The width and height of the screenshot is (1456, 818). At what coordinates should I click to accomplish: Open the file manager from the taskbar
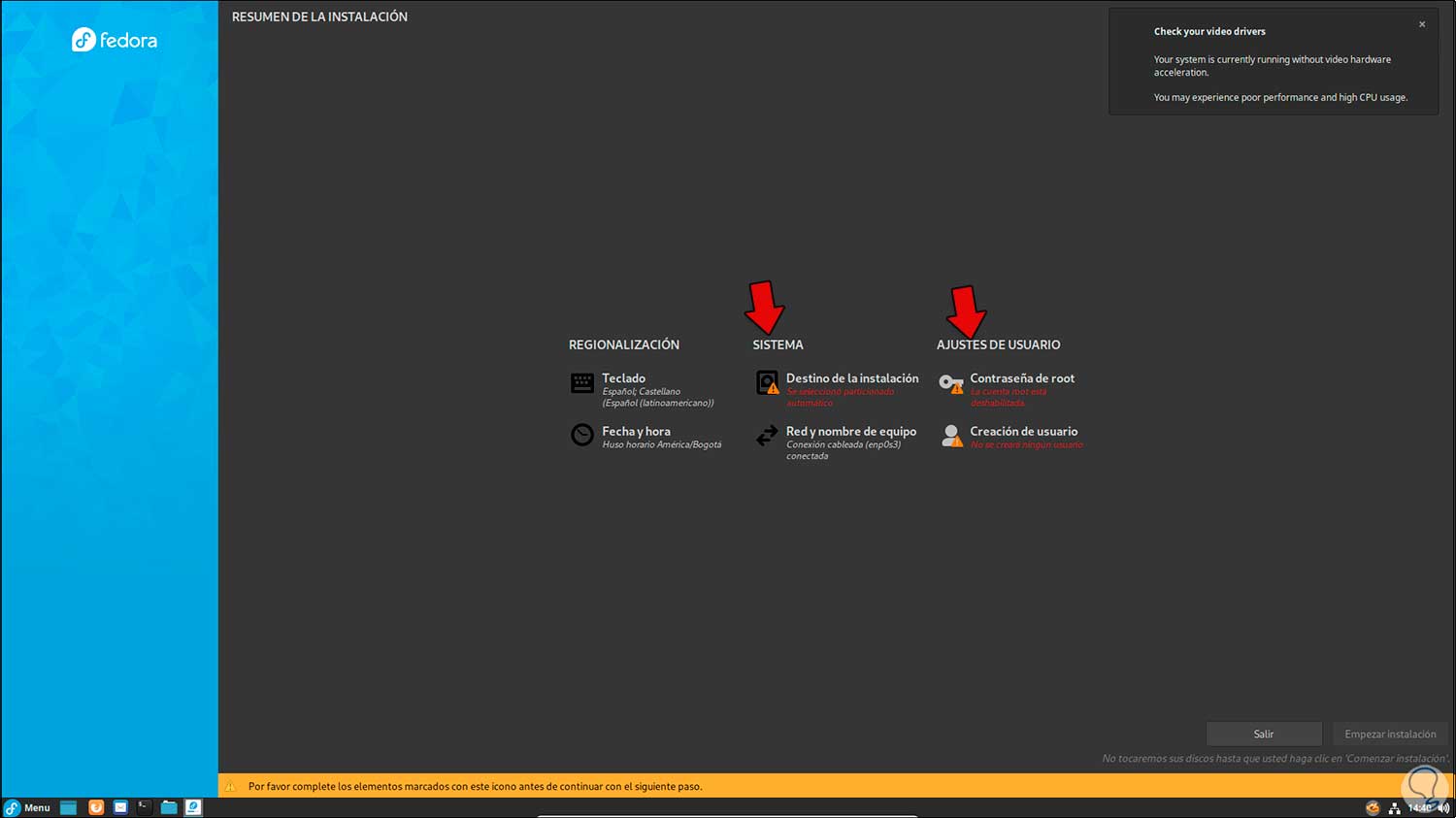[x=169, y=807]
